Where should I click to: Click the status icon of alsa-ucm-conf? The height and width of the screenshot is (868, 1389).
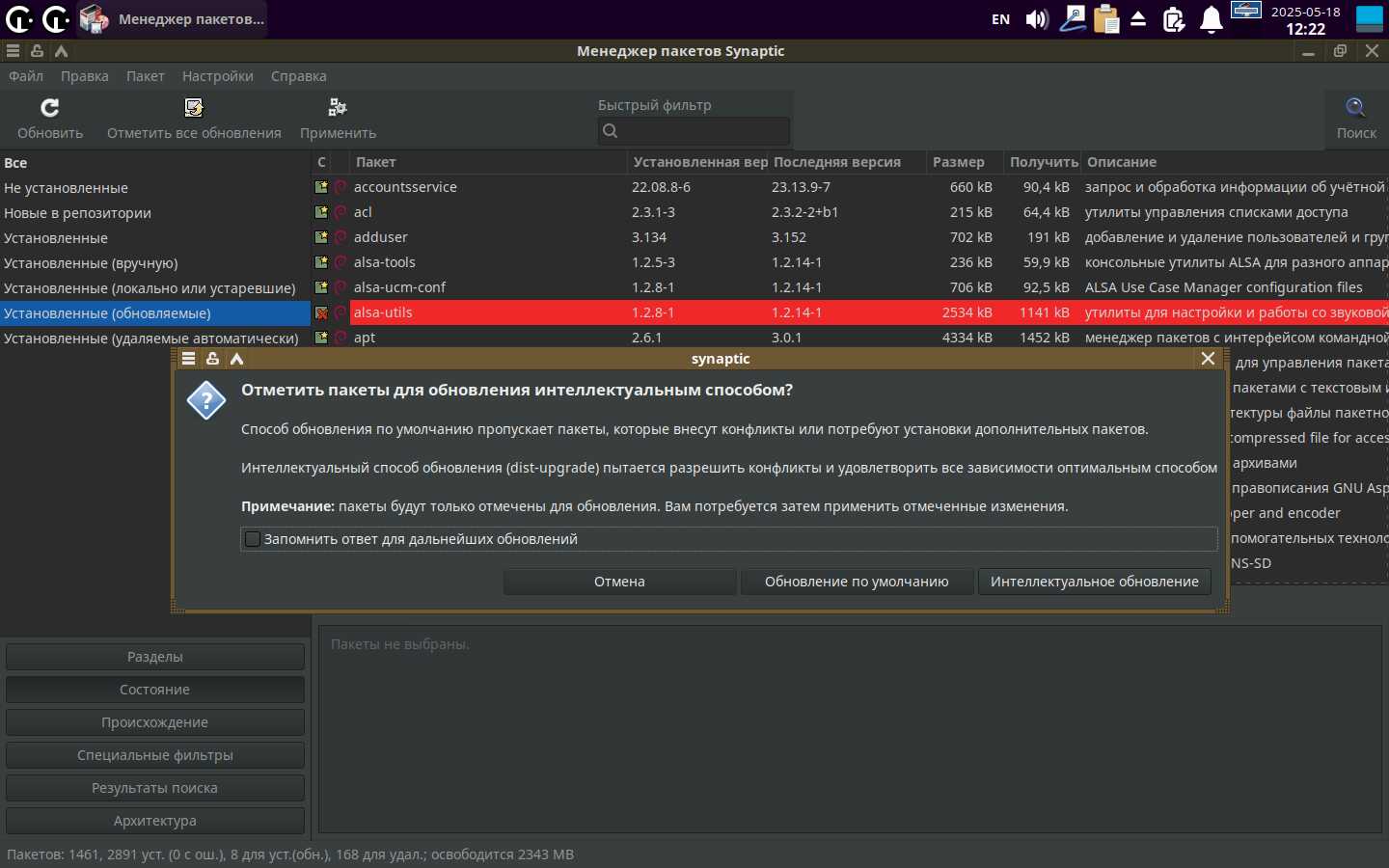(321, 287)
